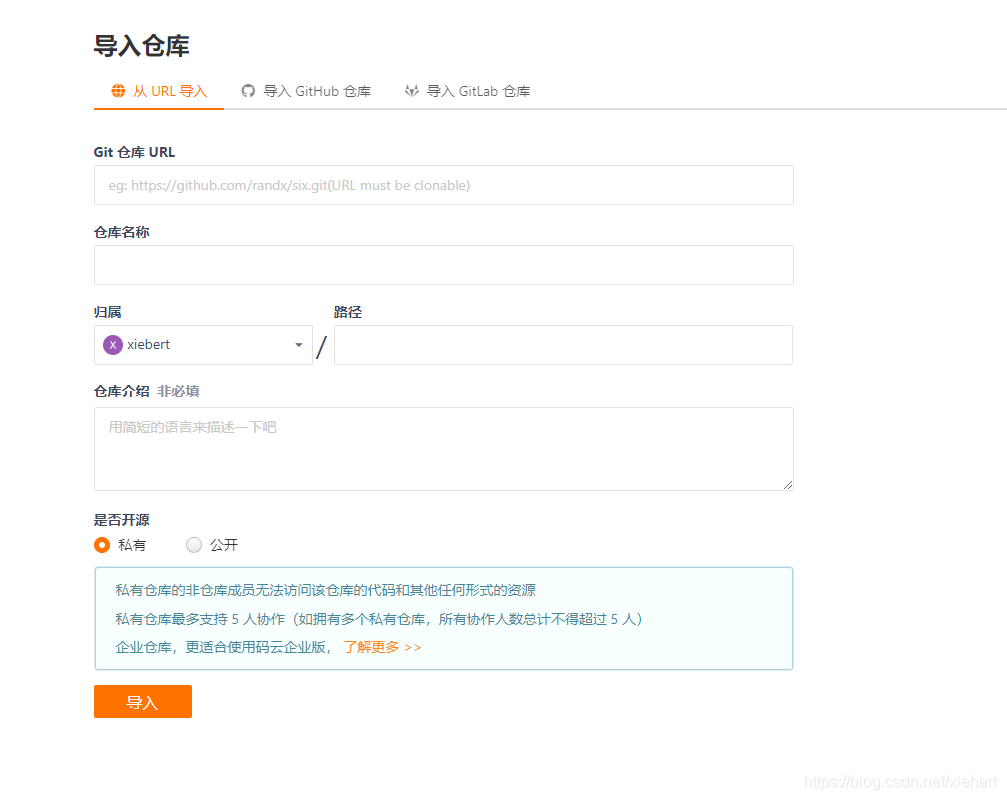Open the 从 URL 导入 tab

159,91
